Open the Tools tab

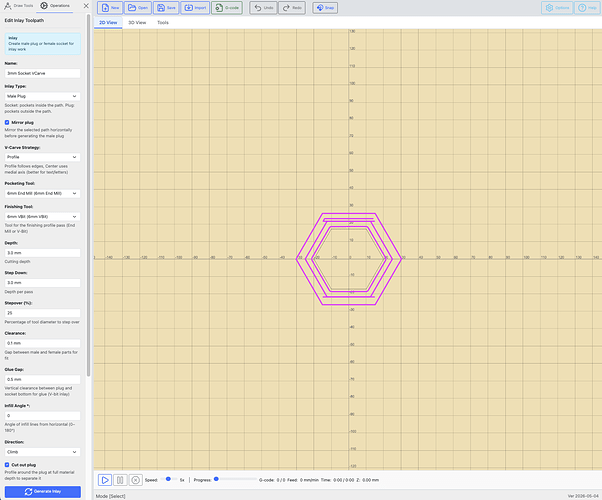(x=163, y=23)
